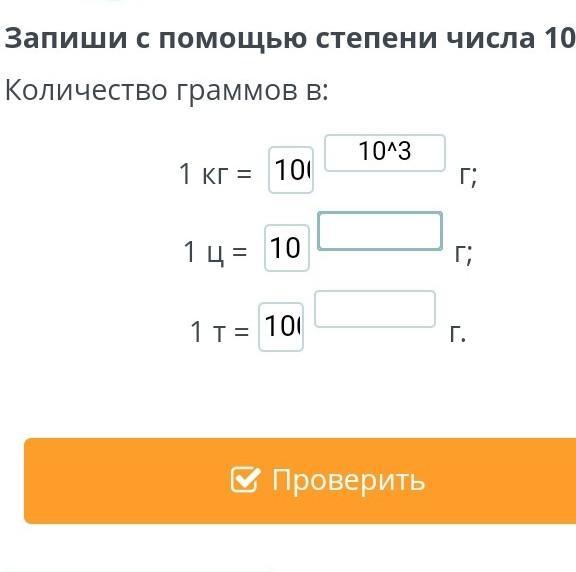Screen dimensions: 576x572
Task: Click the 'г.' unit after the 1 т row
Action: pos(458,334)
